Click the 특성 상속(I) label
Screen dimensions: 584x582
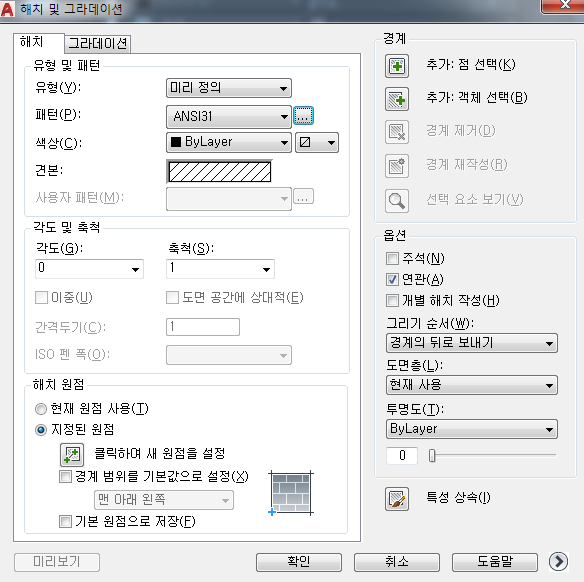point(458,497)
